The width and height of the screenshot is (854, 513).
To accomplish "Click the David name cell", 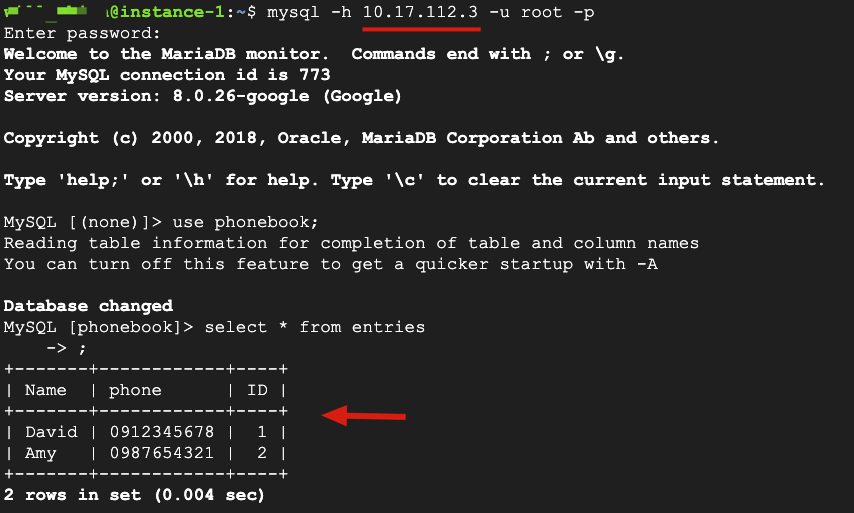I will (50, 432).
